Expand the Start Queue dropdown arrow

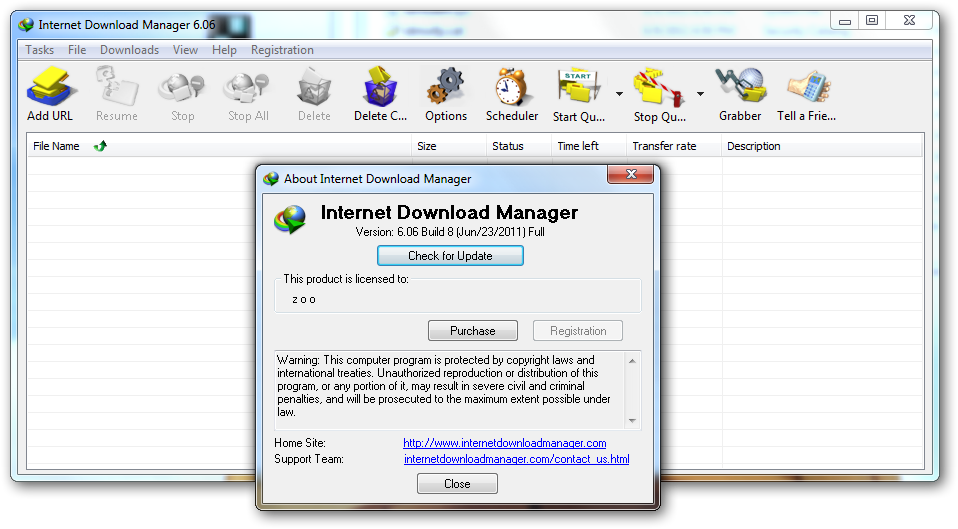619,94
